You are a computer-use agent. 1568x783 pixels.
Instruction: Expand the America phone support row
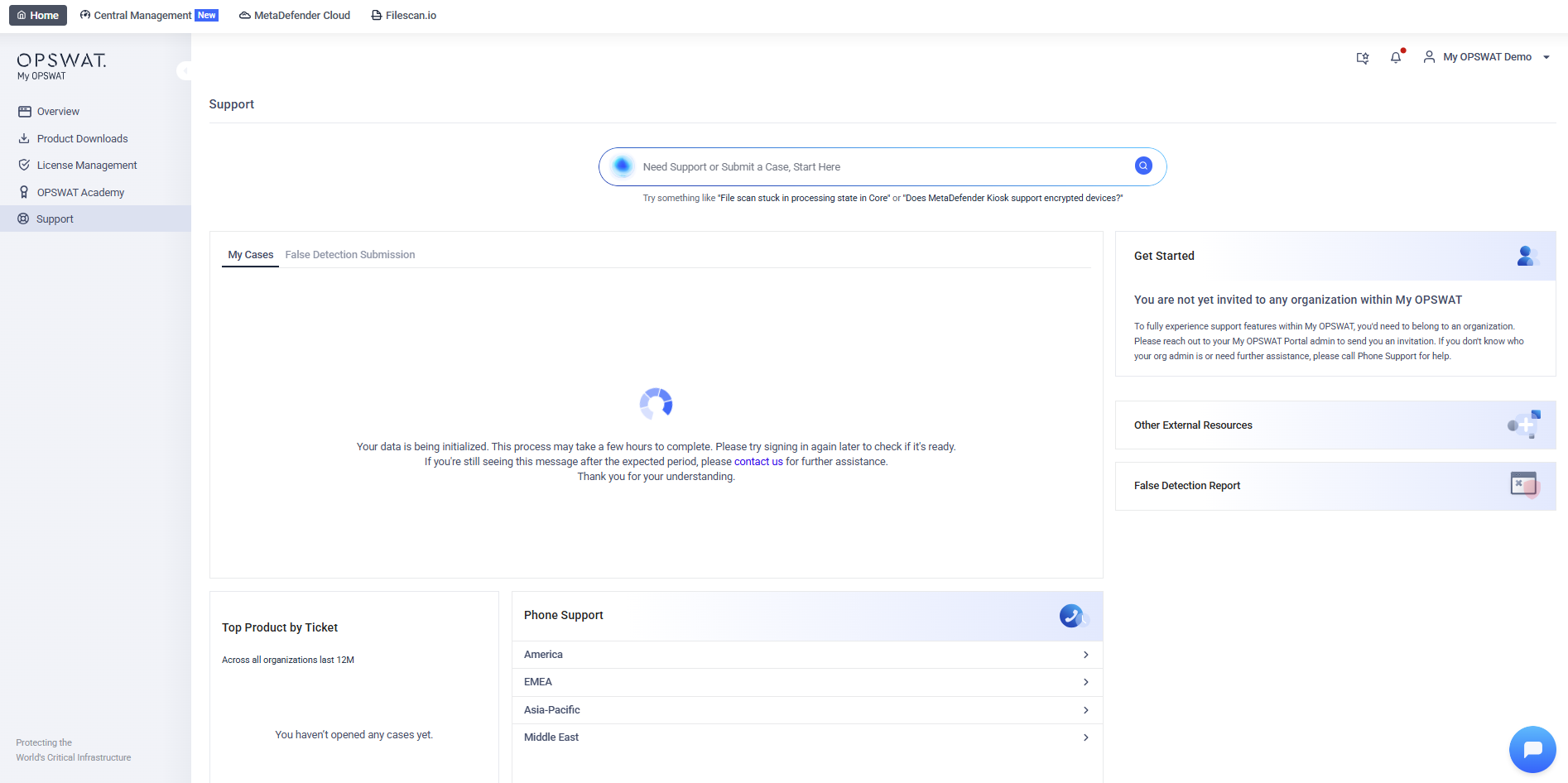(x=806, y=655)
